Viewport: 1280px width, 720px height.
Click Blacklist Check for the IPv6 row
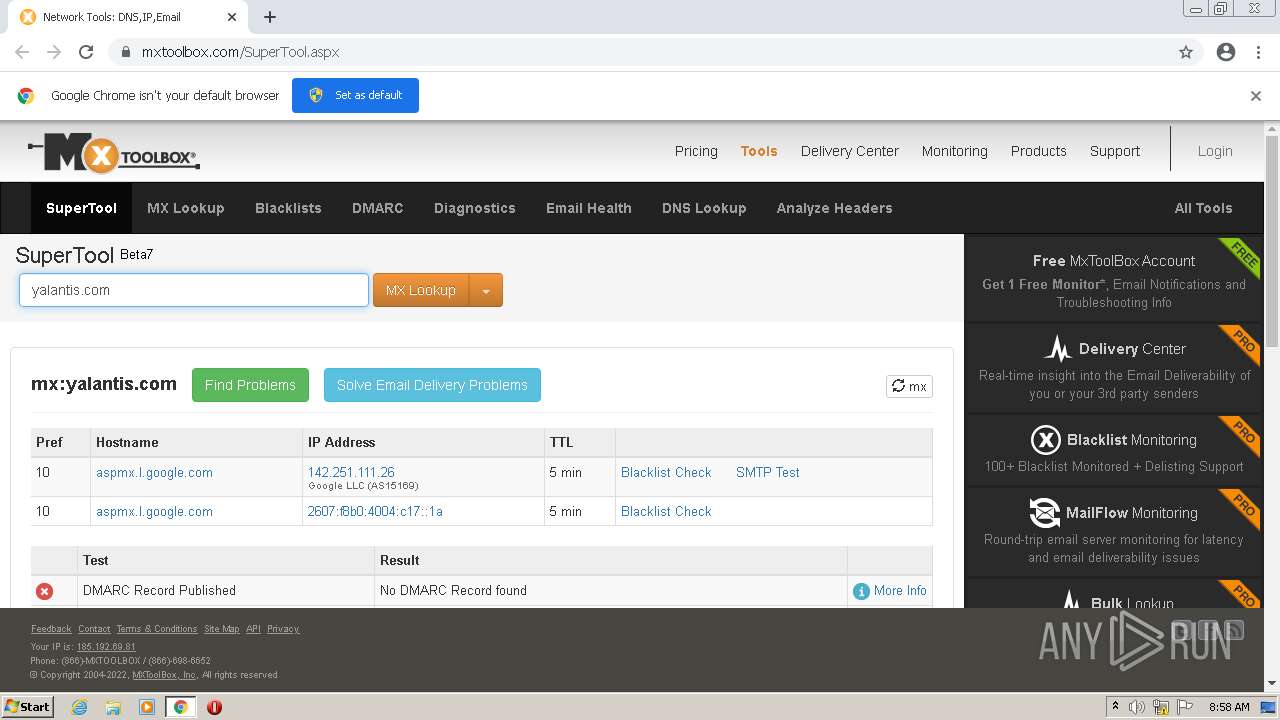[666, 511]
